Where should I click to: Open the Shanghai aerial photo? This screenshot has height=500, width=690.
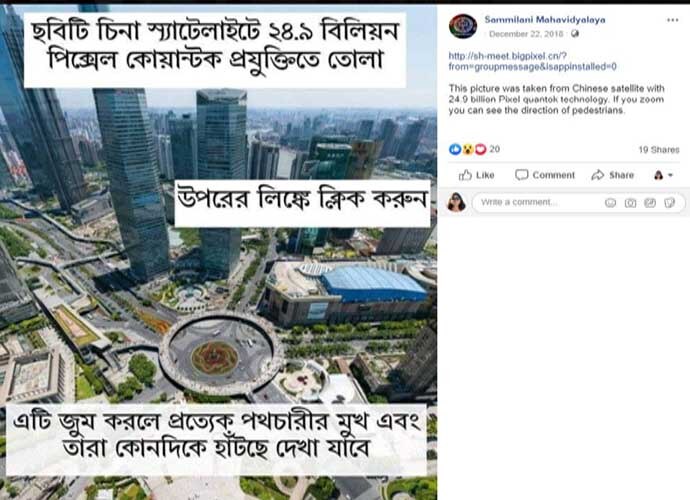pyautogui.click(x=219, y=252)
